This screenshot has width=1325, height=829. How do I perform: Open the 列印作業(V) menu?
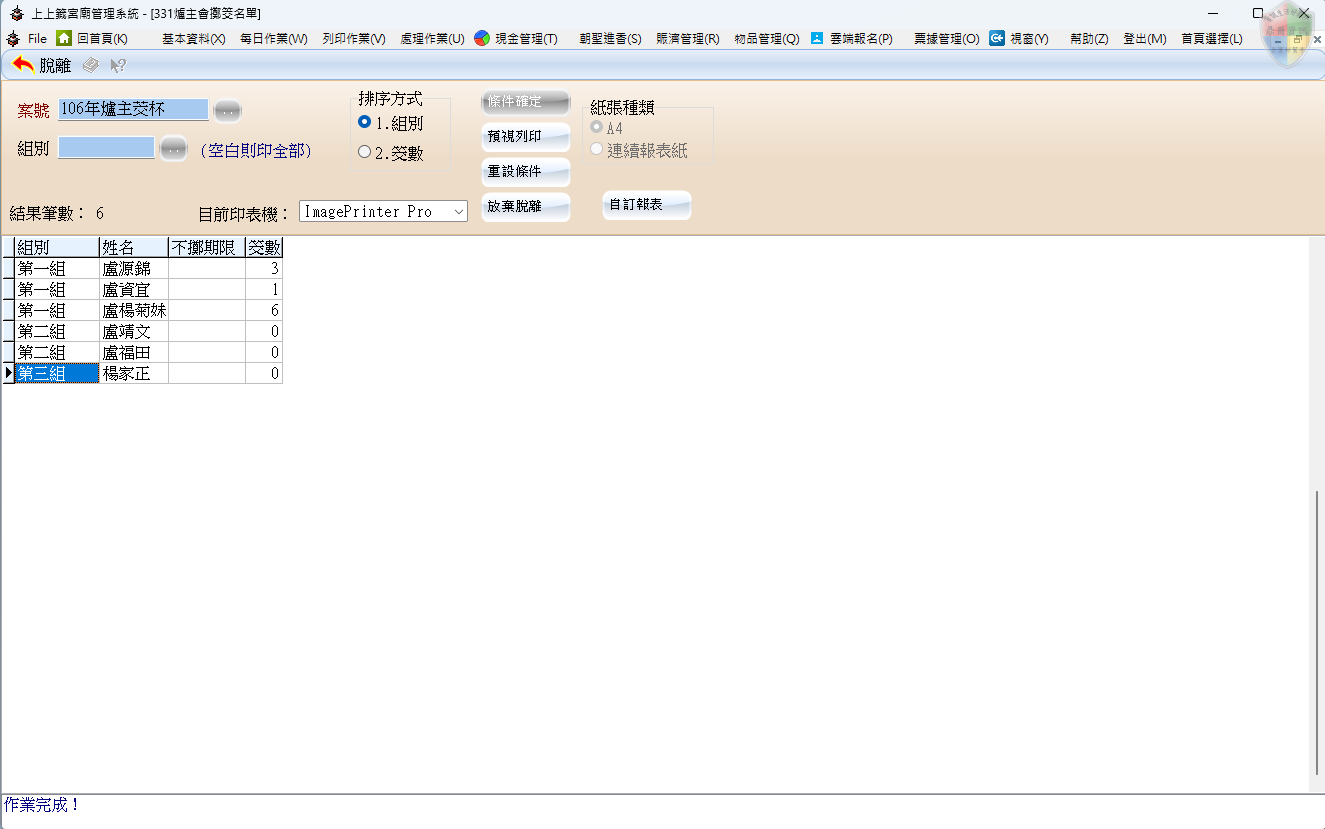coord(353,39)
